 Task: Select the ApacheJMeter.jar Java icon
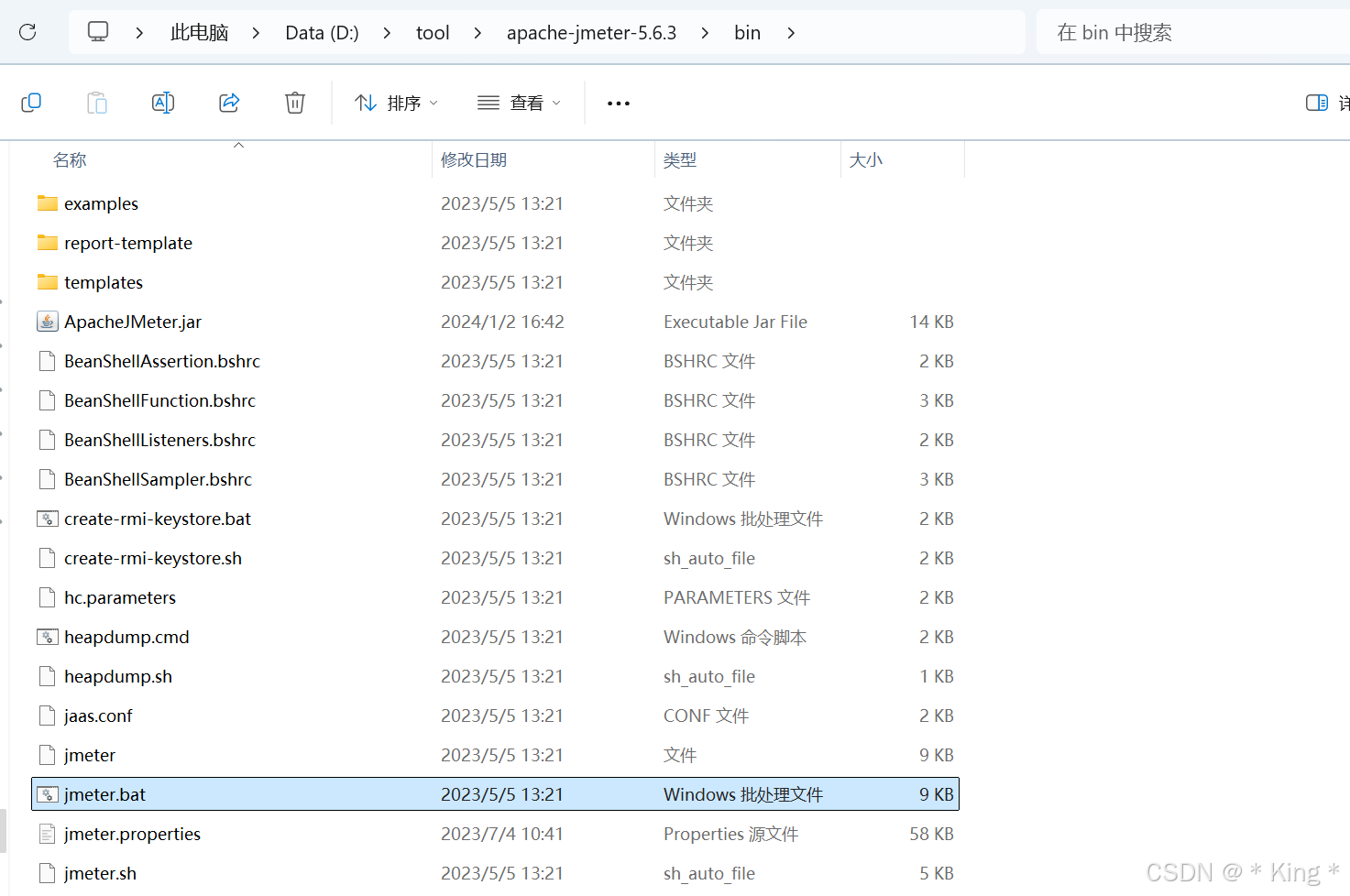click(x=48, y=322)
